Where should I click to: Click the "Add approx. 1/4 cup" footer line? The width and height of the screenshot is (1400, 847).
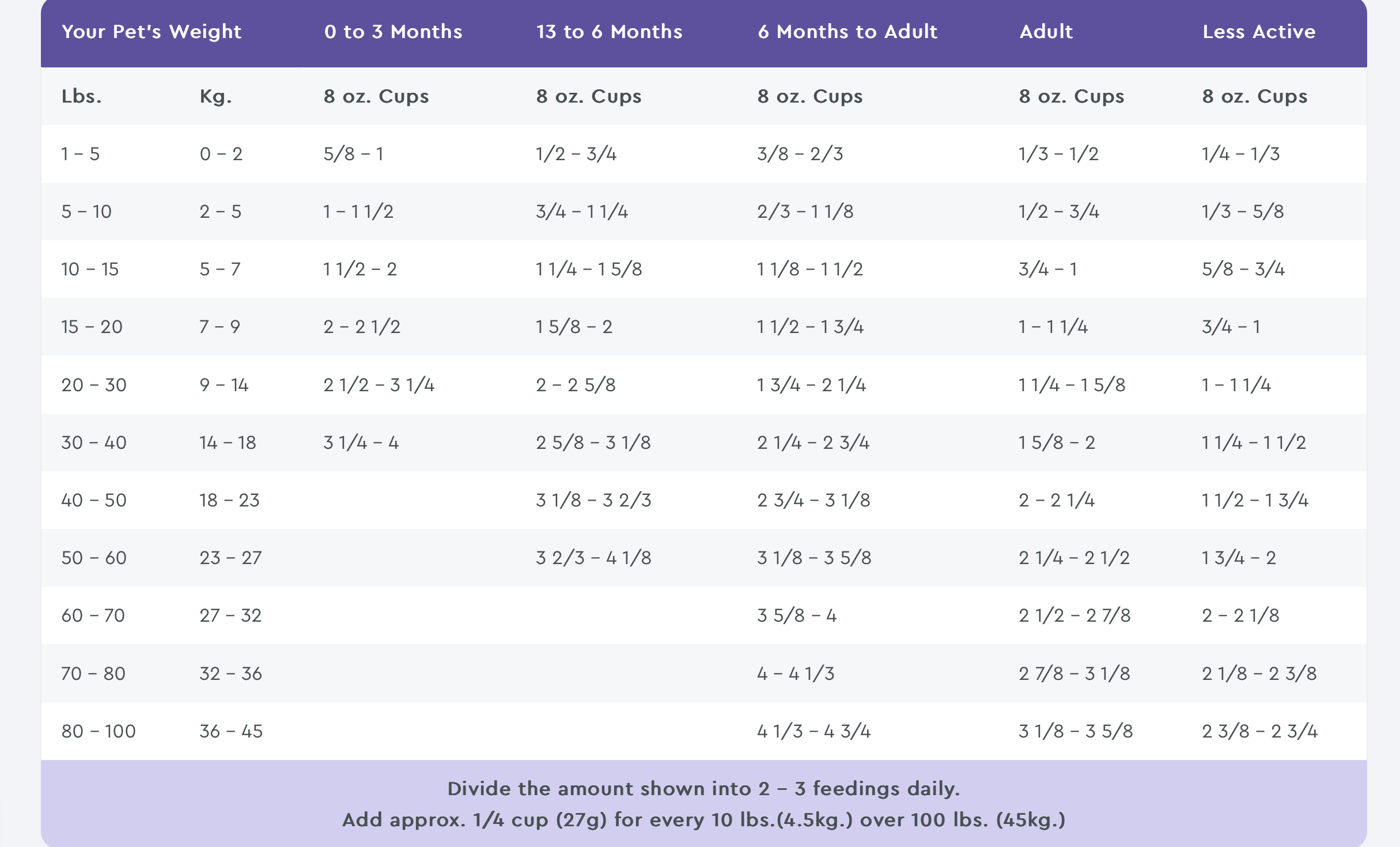[x=703, y=819]
